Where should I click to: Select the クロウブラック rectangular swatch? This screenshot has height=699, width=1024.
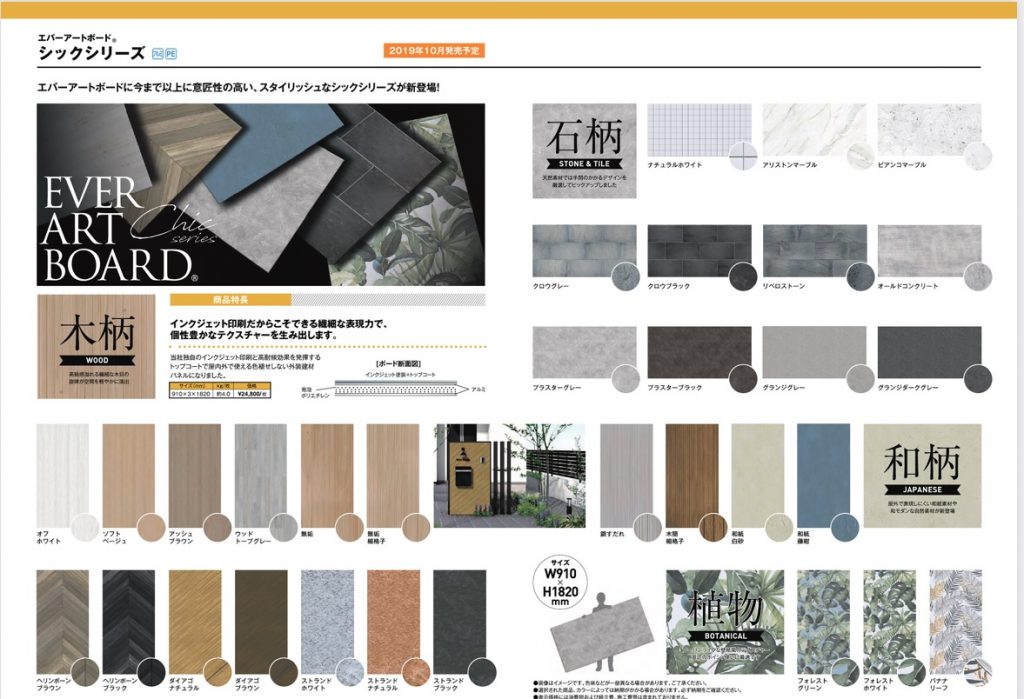(699, 251)
